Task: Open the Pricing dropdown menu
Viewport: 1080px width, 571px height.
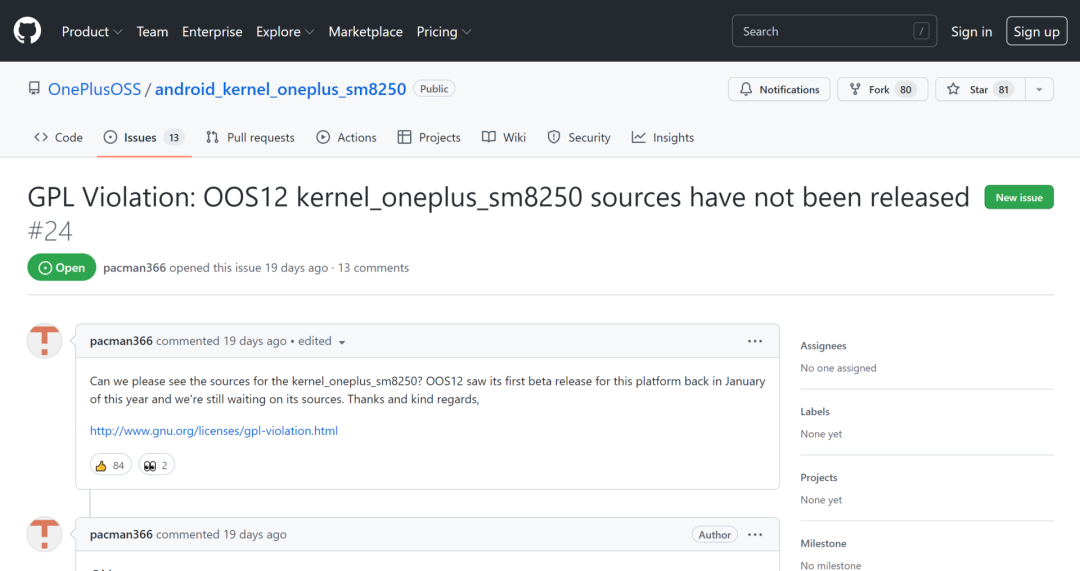Action: point(443,32)
